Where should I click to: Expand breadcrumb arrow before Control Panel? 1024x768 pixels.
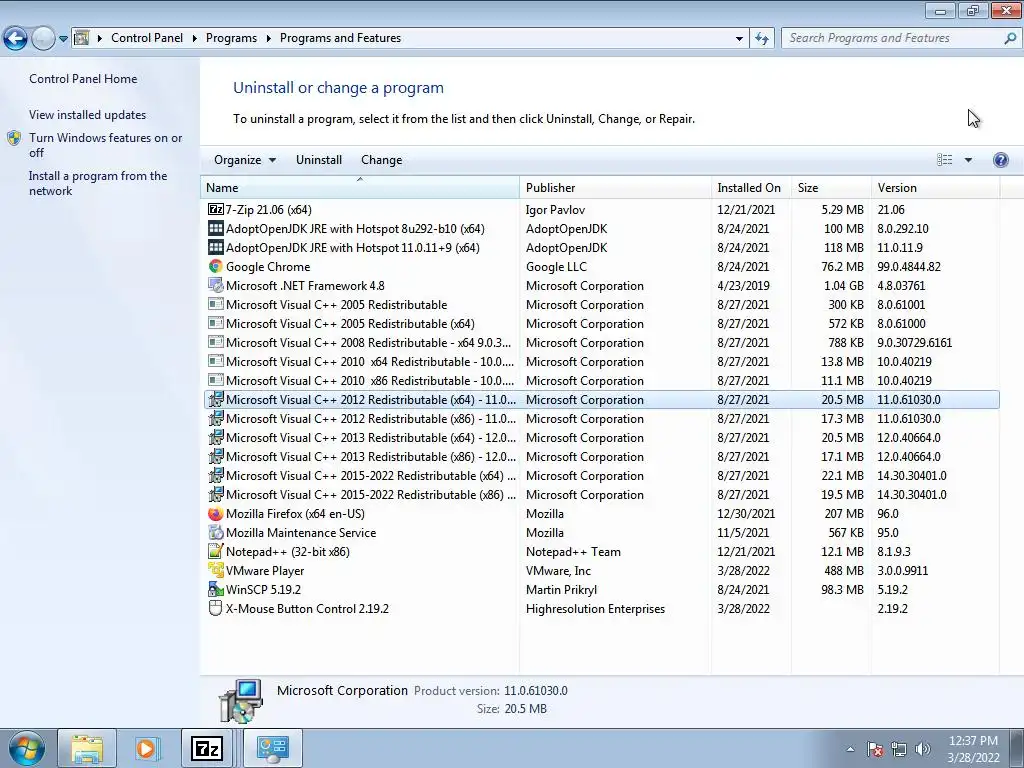(x=100, y=38)
